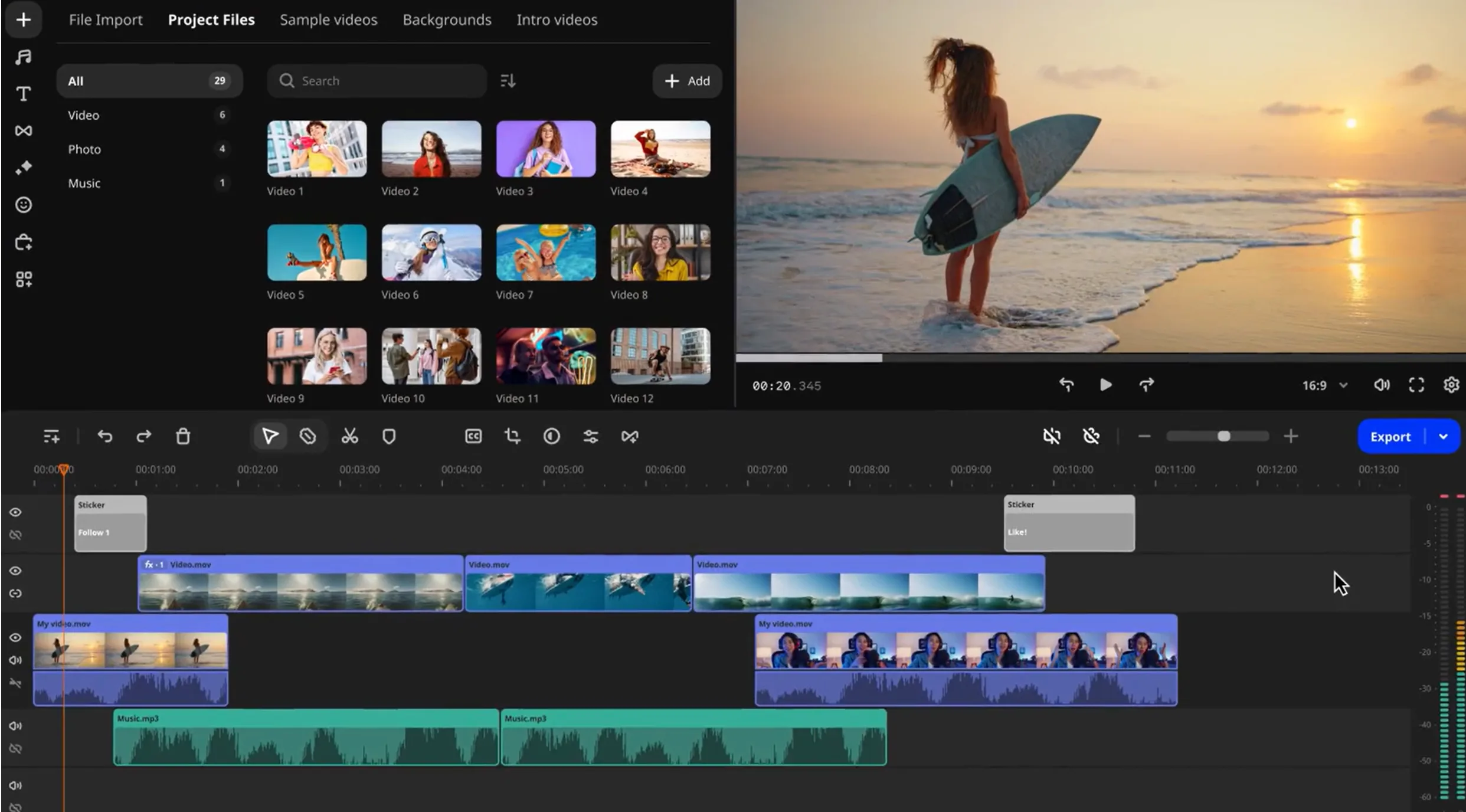Open the sort order dropdown beside the search bar
The width and height of the screenshot is (1466, 812).
508,81
